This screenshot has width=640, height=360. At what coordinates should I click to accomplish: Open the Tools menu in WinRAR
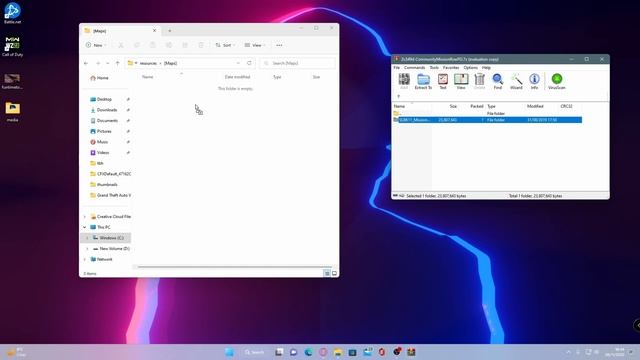(434, 68)
